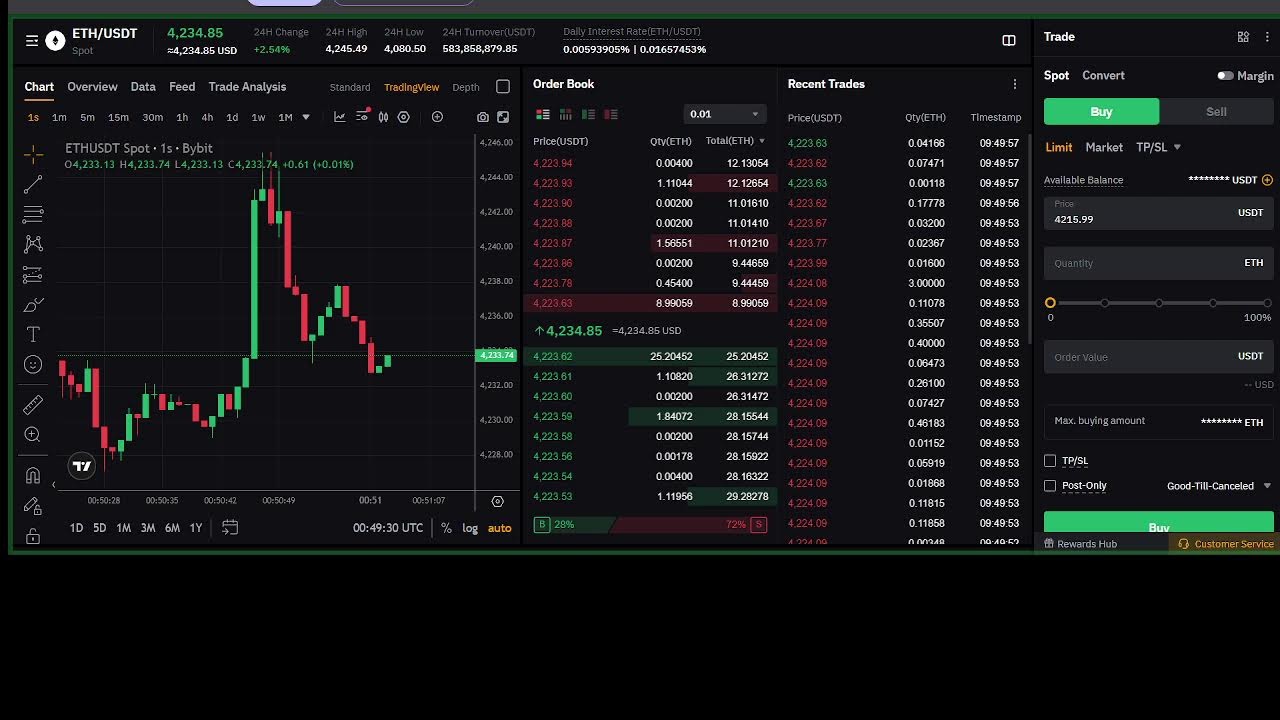Switch to the Sell side

(x=1216, y=112)
